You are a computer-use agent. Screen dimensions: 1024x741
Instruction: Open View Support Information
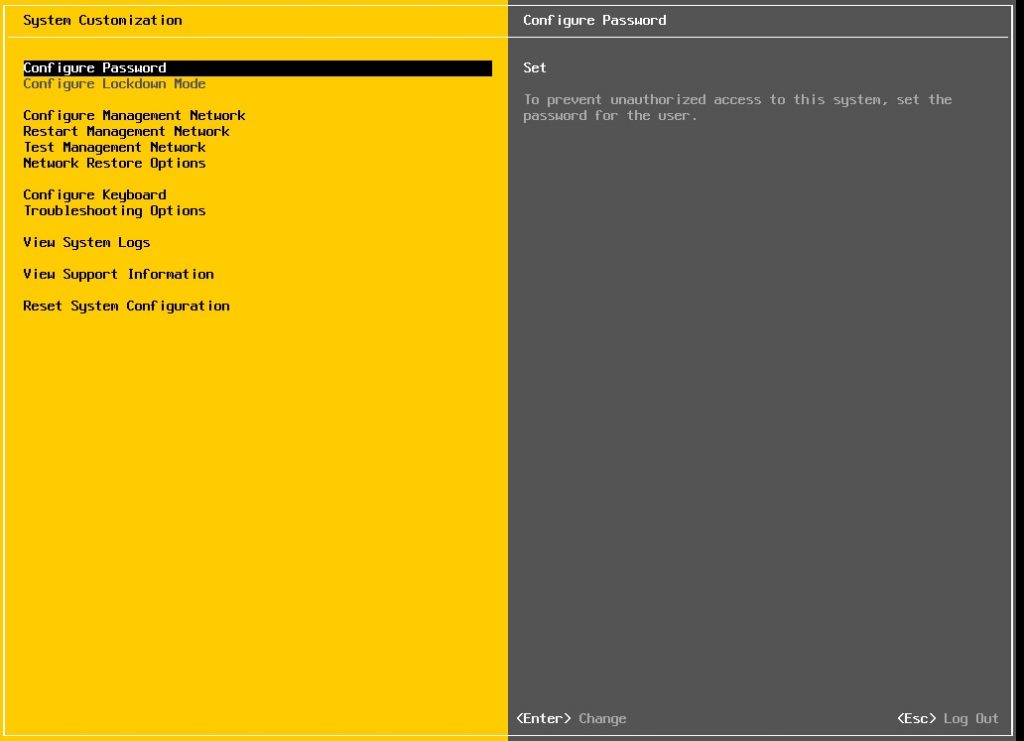pos(118,274)
